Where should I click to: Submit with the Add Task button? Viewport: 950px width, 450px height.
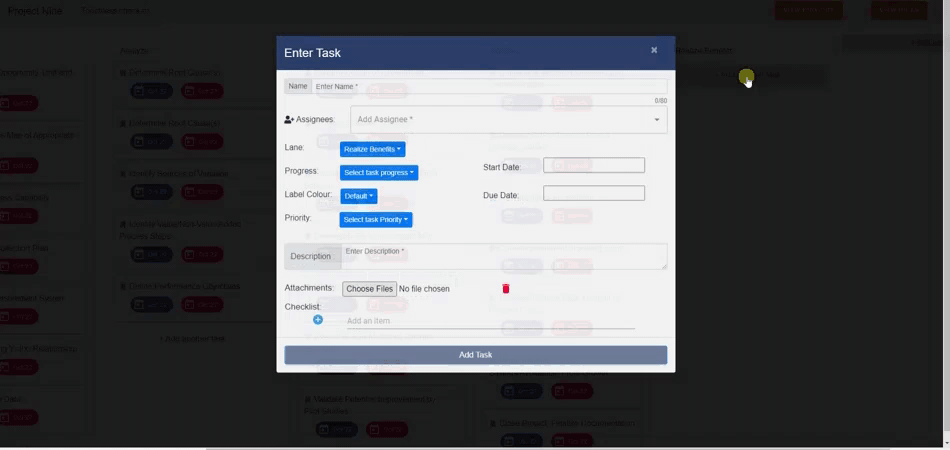pos(475,355)
